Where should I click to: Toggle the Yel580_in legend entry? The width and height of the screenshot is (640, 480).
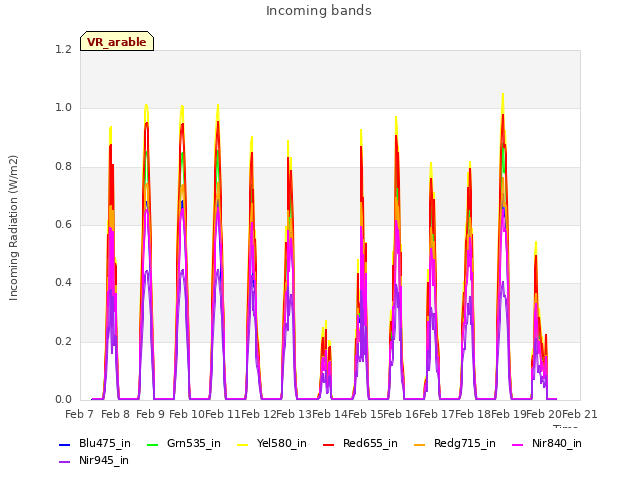pyautogui.click(x=272, y=444)
